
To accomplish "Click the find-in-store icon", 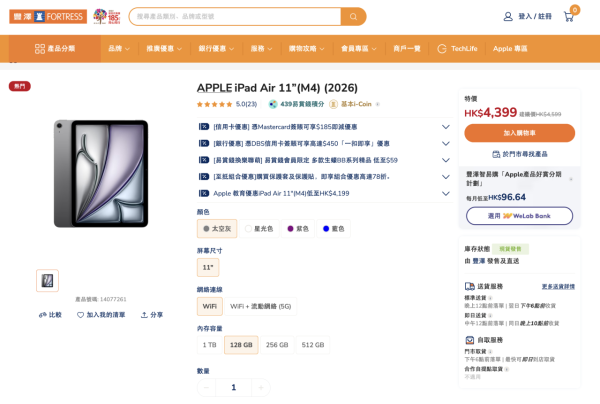I will point(496,154).
